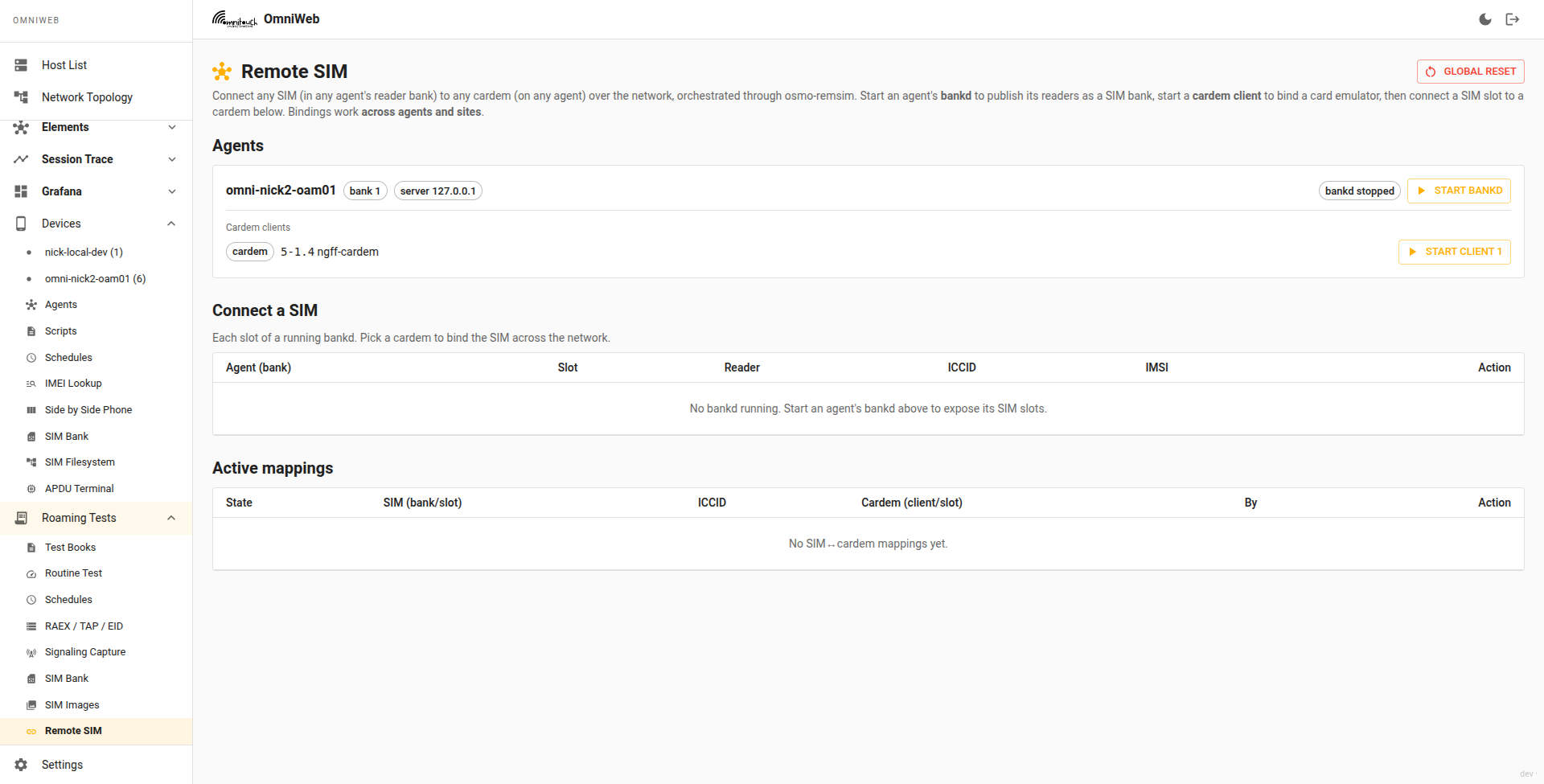
Task: Click the Remote SIM page title icon
Action: (222, 72)
